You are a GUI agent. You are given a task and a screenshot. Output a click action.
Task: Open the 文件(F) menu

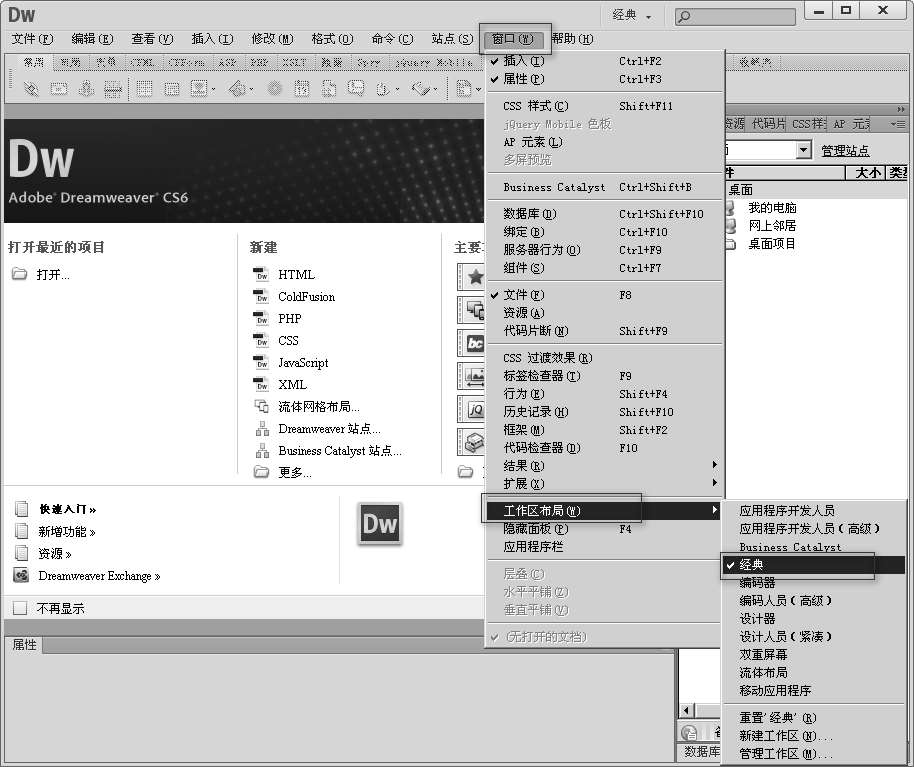32,39
